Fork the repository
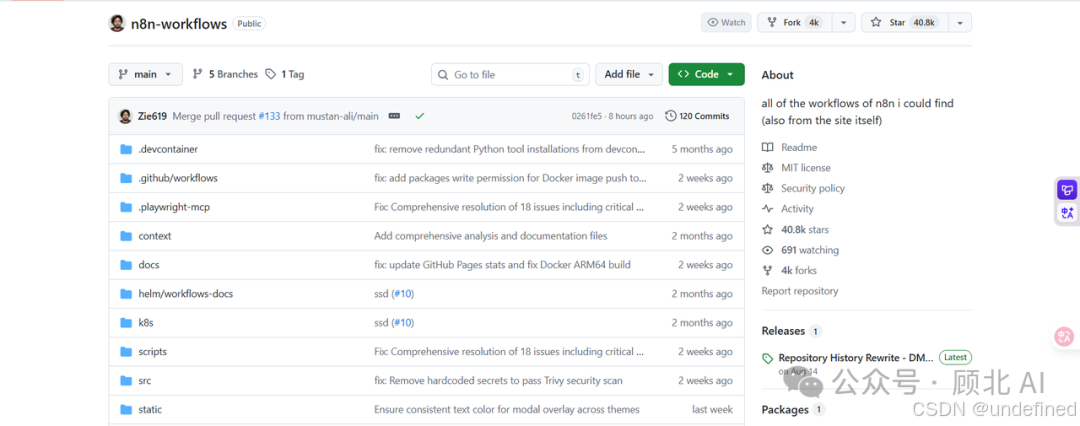The width and height of the screenshot is (1080, 426). coord(795,23)
